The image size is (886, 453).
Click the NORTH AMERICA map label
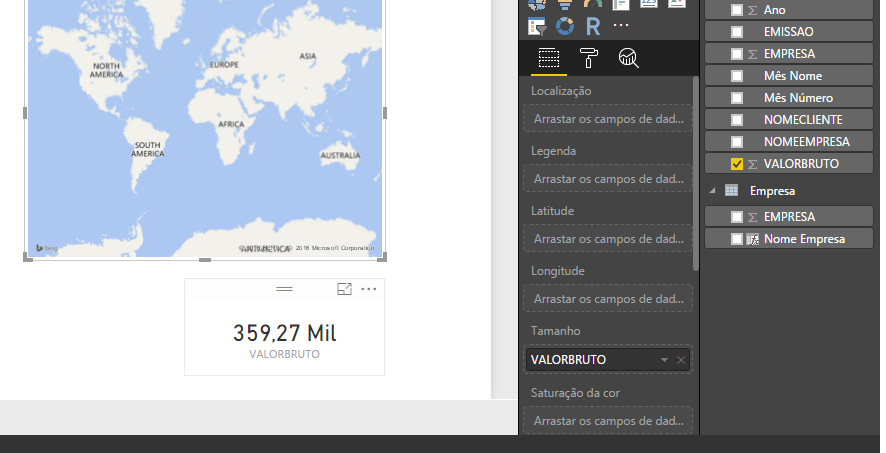click(x=106, y=70)
